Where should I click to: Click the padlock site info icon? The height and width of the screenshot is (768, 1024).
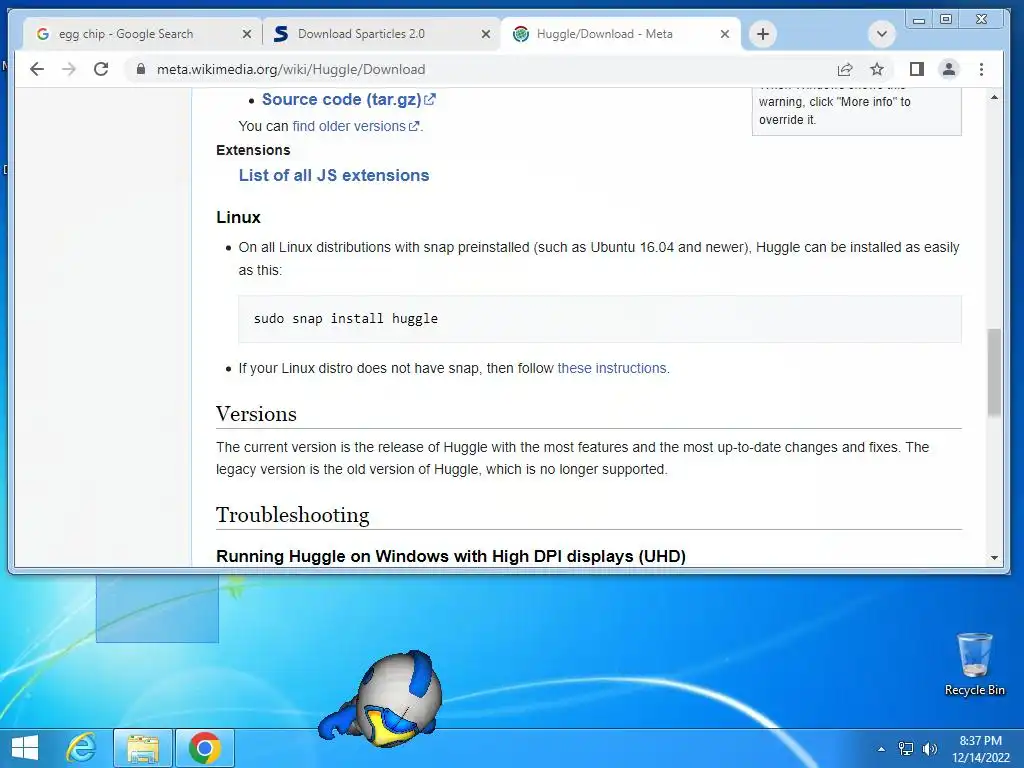pyautogui.click(x=140, y=69)
